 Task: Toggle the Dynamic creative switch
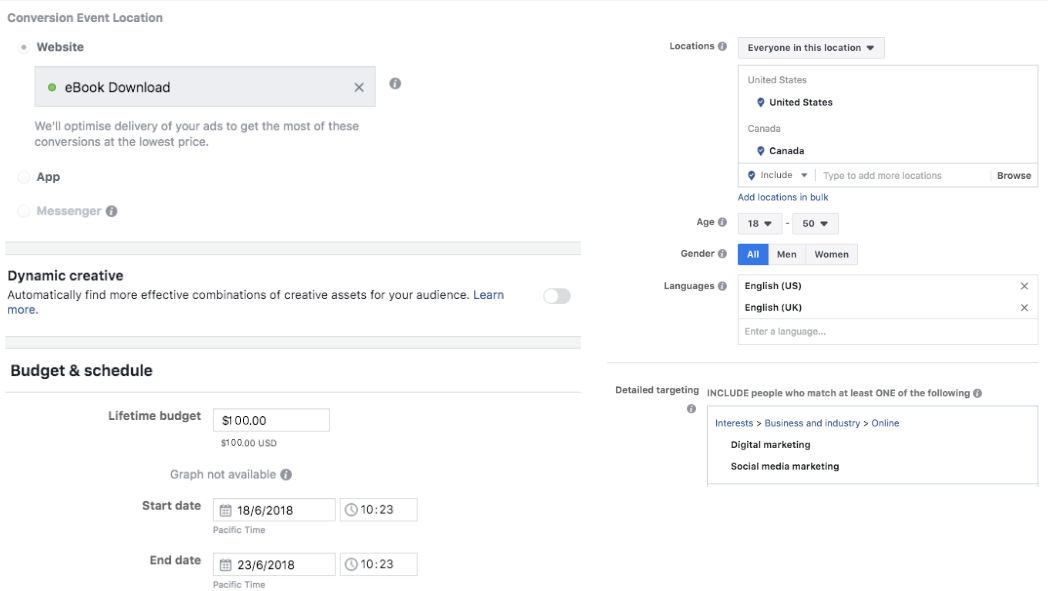coord(556,296)
